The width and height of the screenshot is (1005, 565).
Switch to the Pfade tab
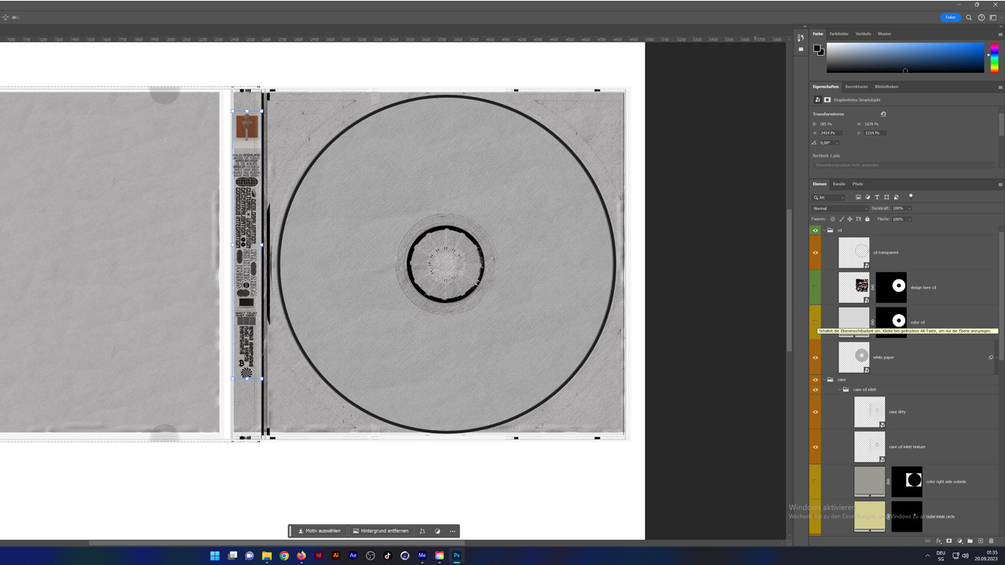pos(858,184)
